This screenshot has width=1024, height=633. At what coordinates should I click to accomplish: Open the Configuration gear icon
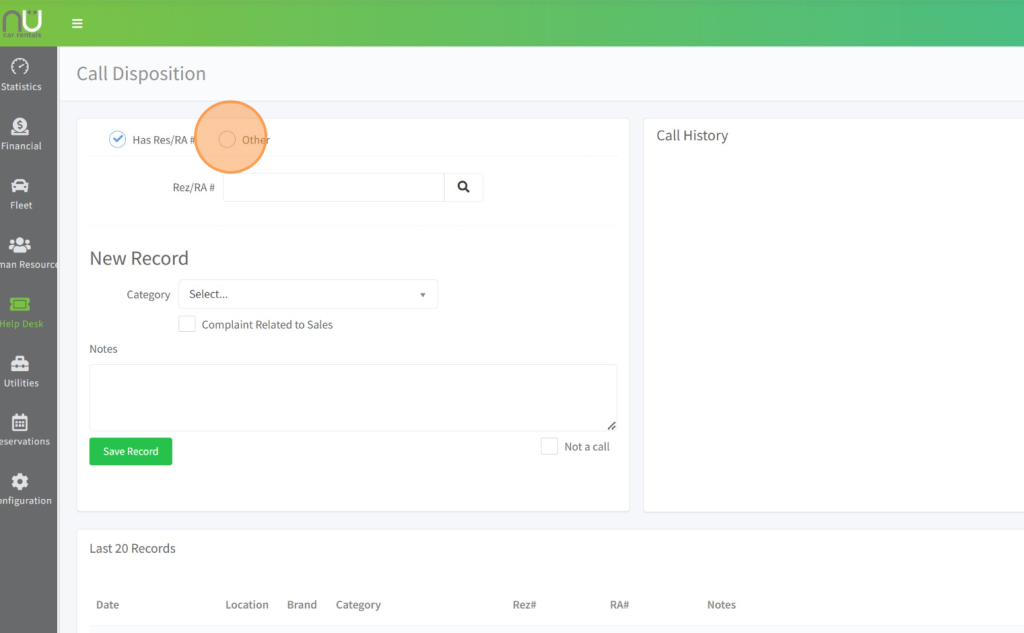20,482
